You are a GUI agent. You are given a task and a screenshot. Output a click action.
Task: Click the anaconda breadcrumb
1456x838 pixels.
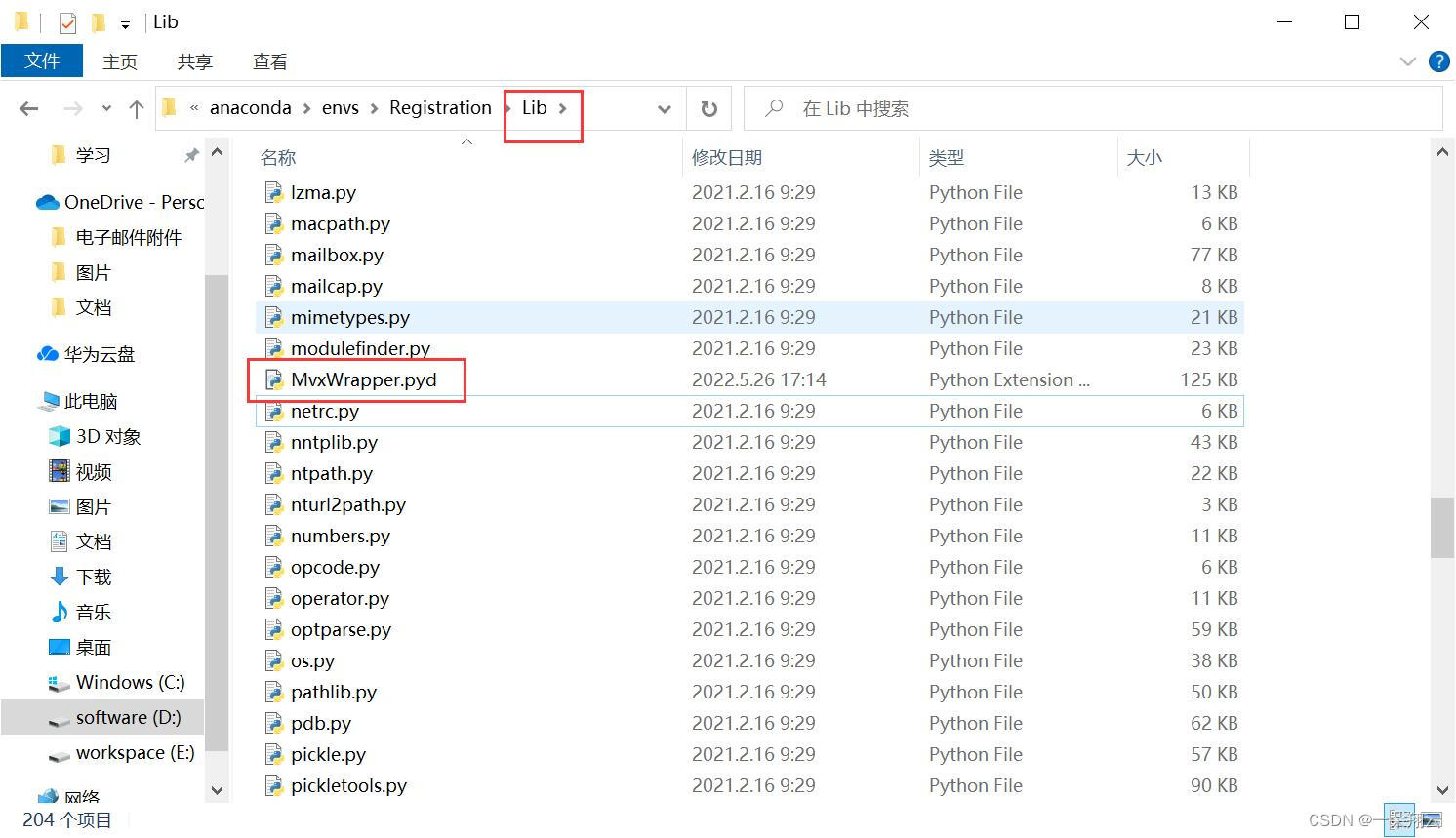pyautogui.click(x=250, y=107)
